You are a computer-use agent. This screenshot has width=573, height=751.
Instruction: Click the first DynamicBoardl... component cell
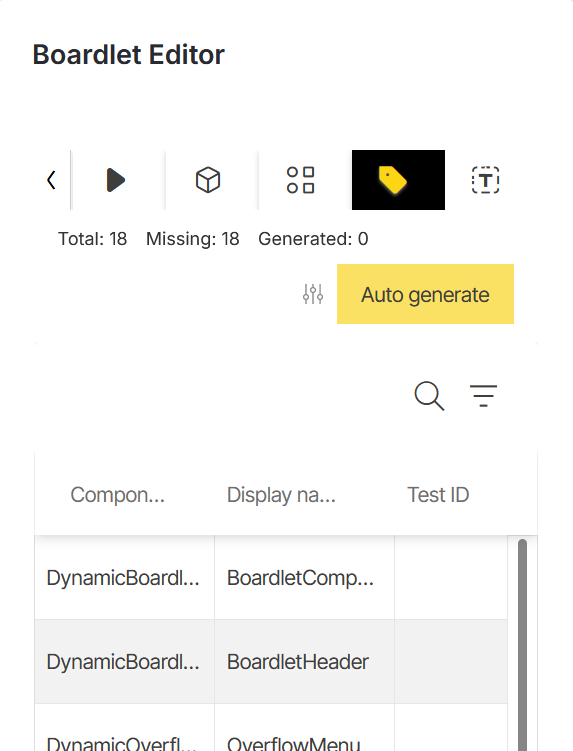coord(125,578)
